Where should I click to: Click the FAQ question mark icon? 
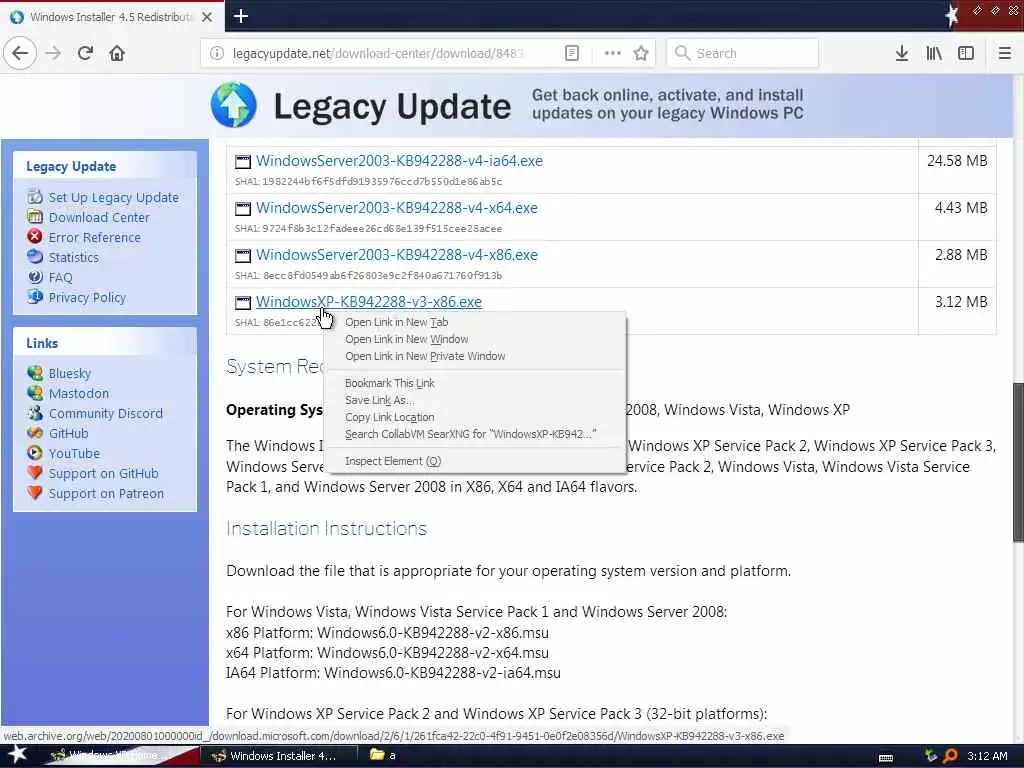tap(35, 277)
